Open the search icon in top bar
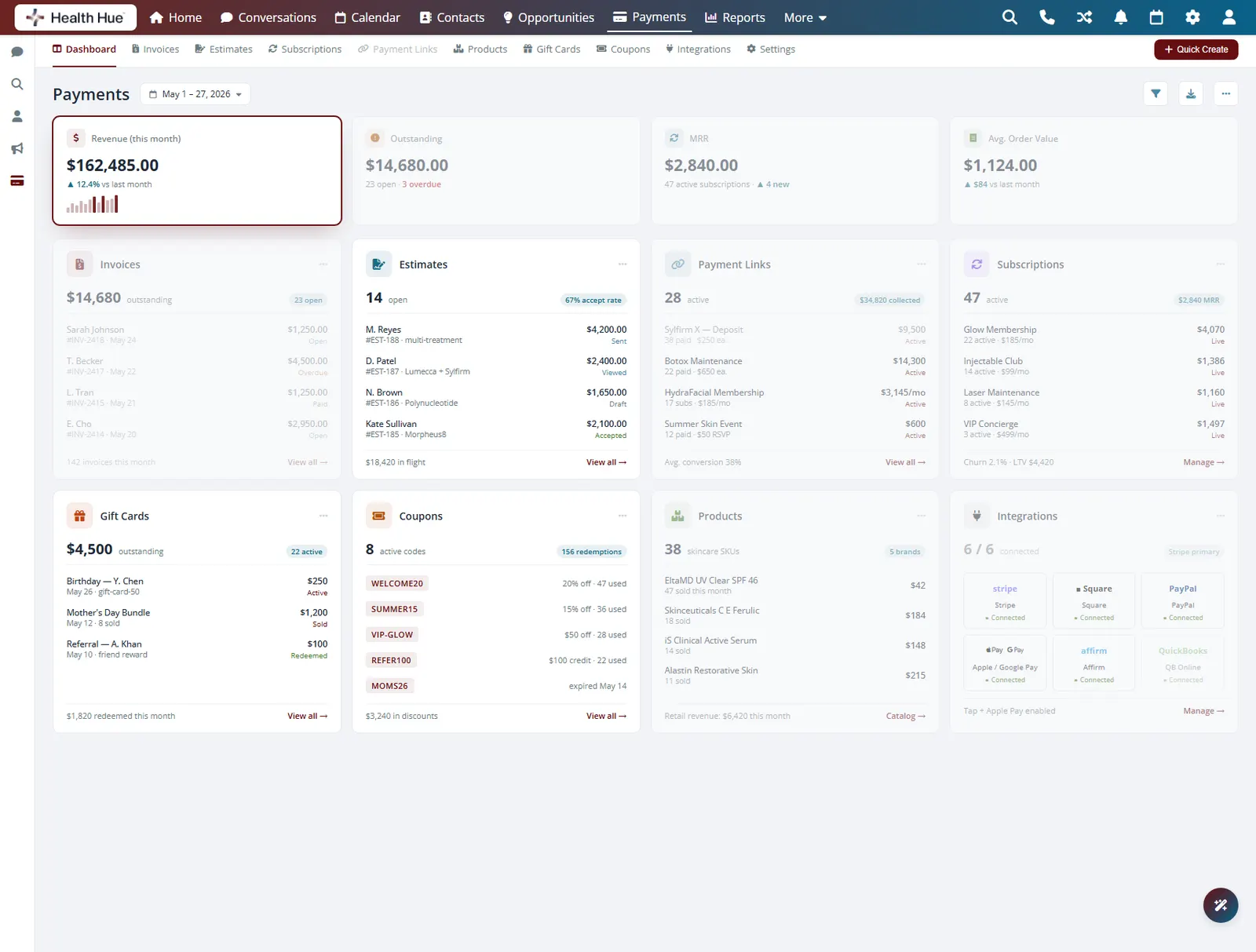 point(1010,17)
